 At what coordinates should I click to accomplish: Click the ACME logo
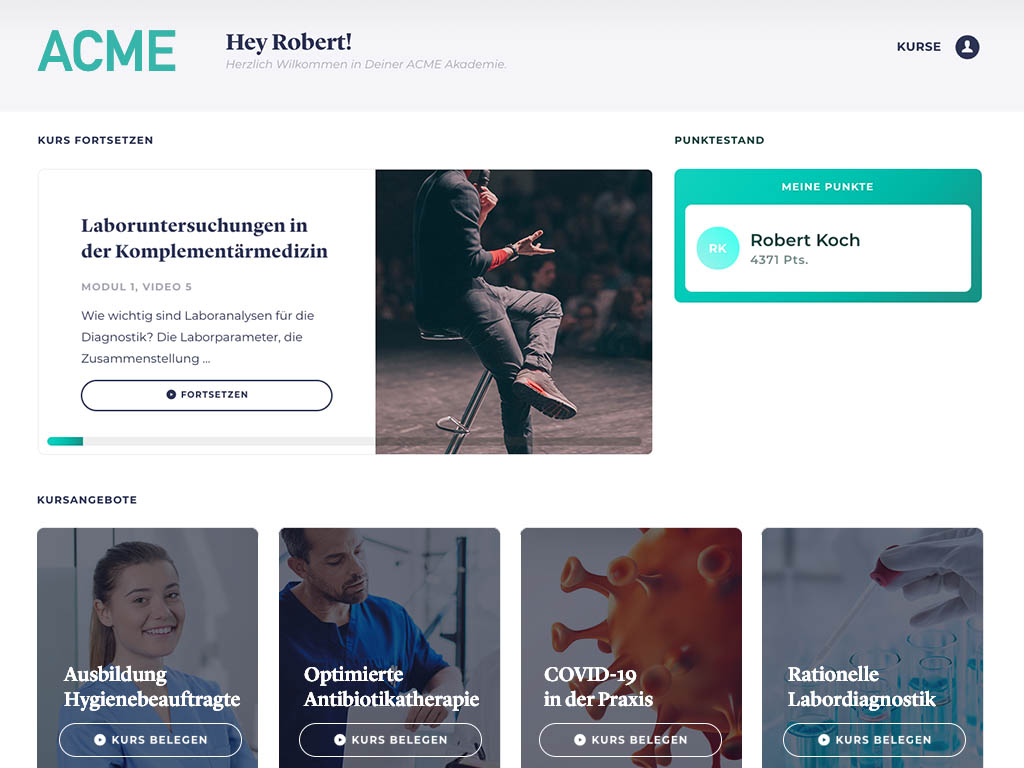tap(106, 51)
